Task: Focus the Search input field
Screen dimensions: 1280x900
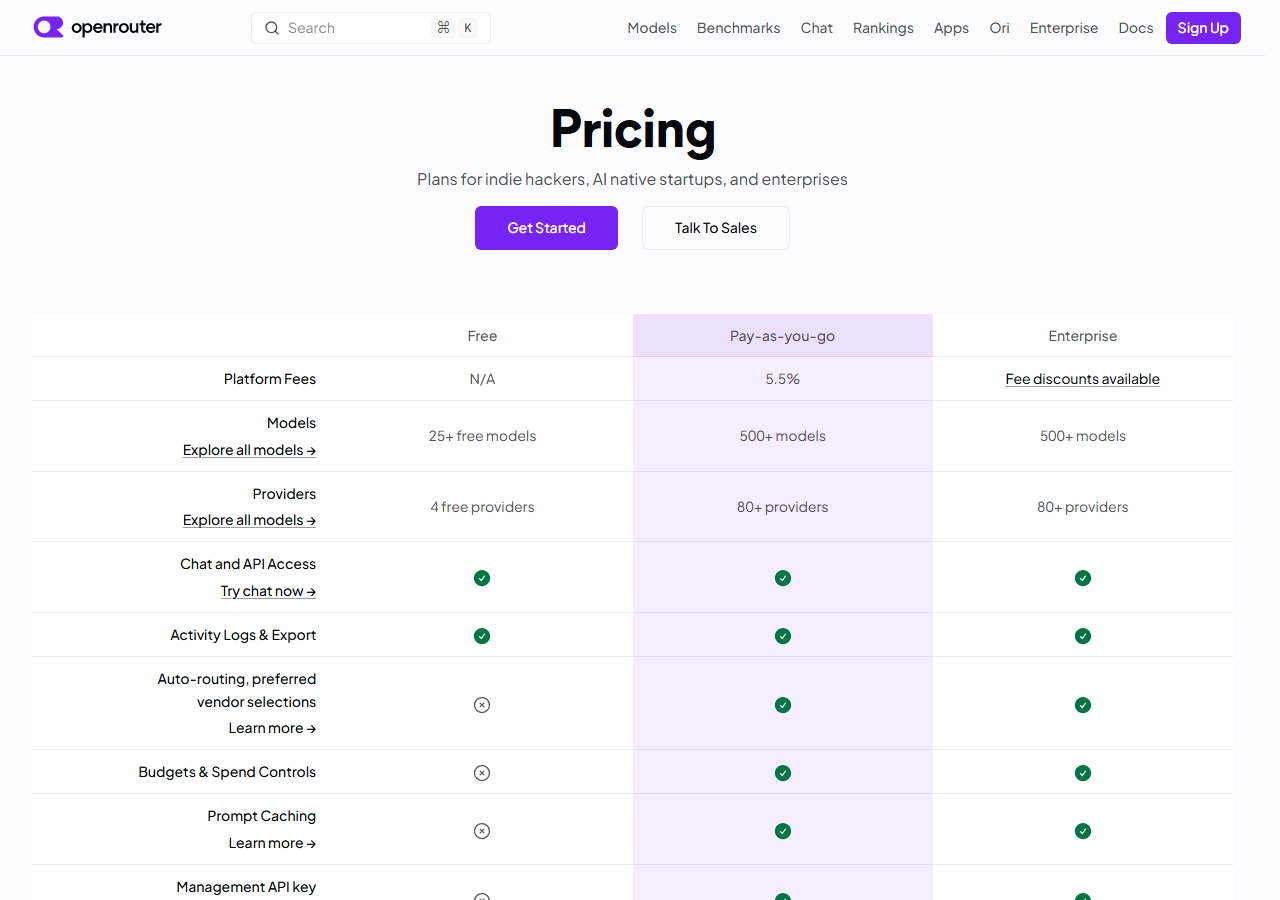Action: (x=371, y=28)
